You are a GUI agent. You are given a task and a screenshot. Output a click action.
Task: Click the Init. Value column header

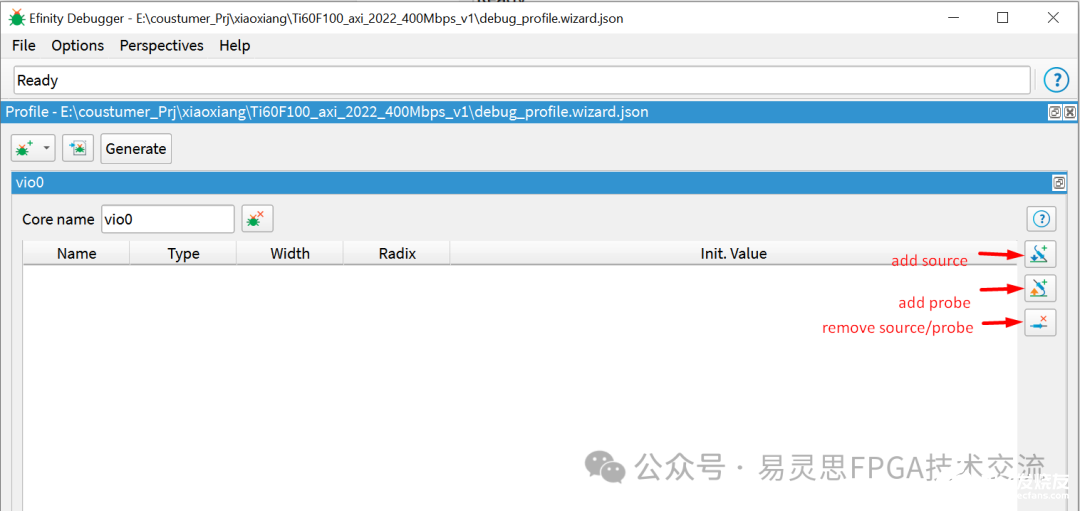coord(733,253)
